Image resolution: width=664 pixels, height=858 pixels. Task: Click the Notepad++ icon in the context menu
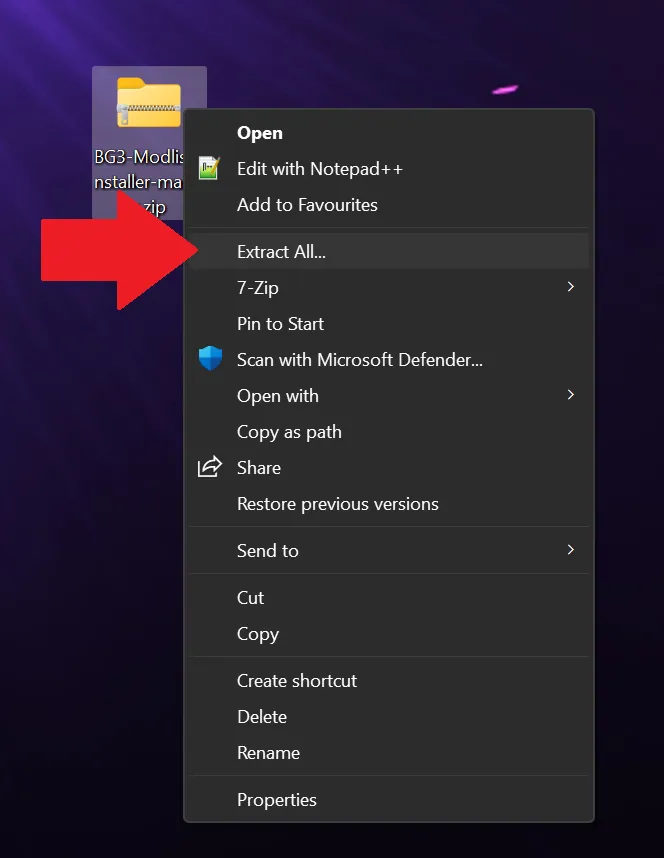(209, 168)
